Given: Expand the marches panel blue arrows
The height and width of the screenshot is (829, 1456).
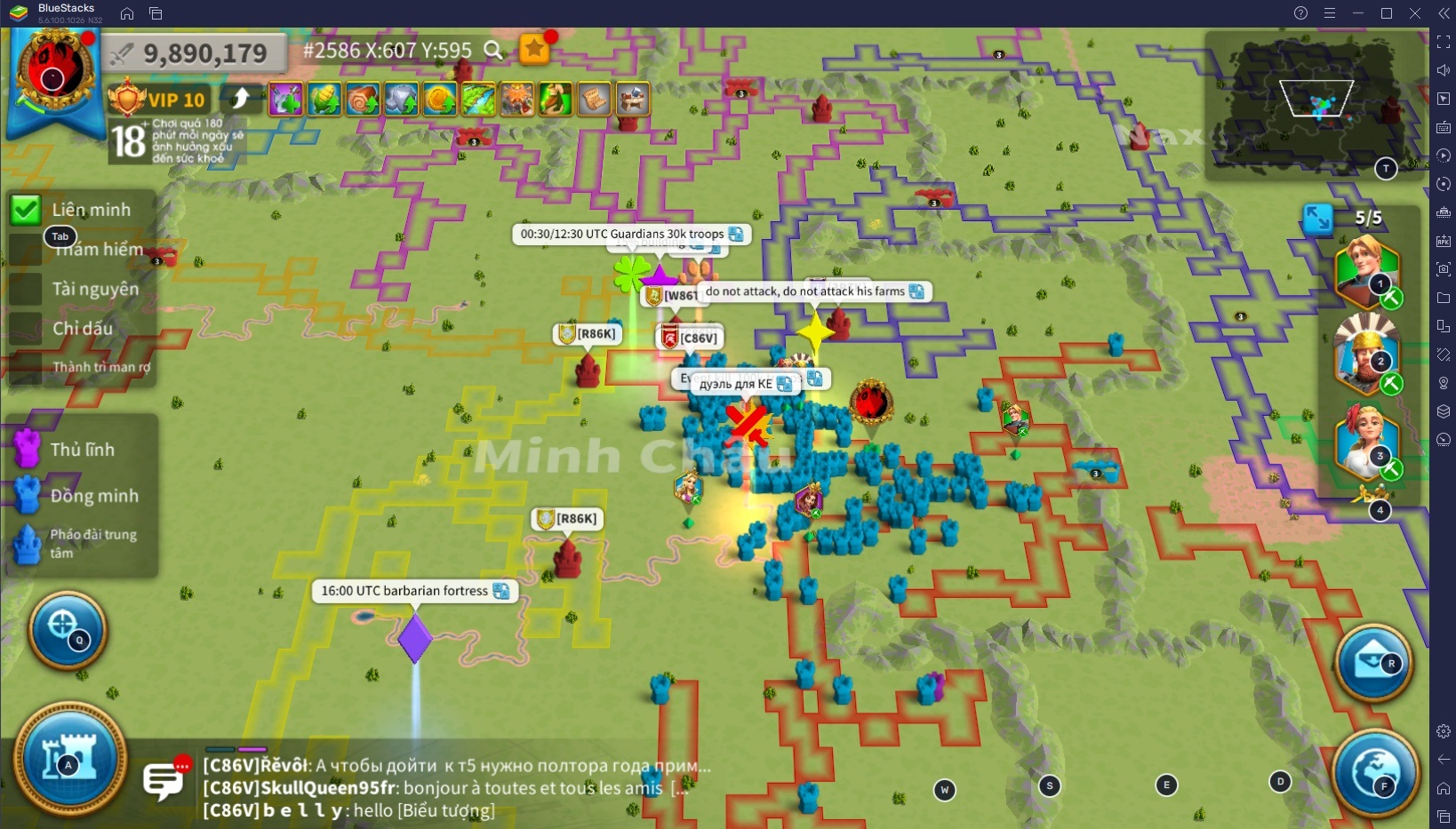Looking at the screenshot, I should pos(1317,218).
